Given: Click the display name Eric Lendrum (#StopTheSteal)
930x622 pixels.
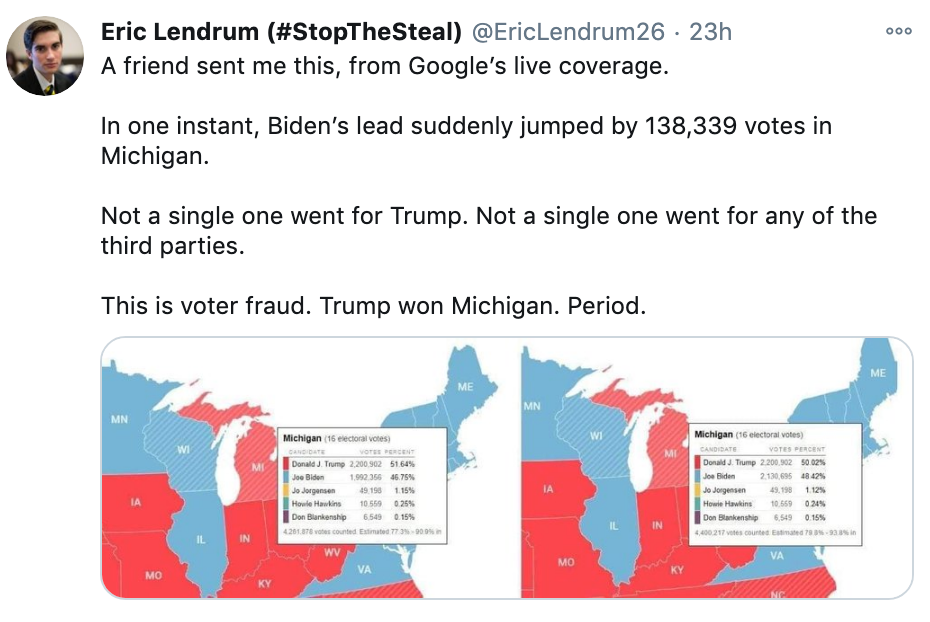Looking at the screenshot, I should [281, 31].
